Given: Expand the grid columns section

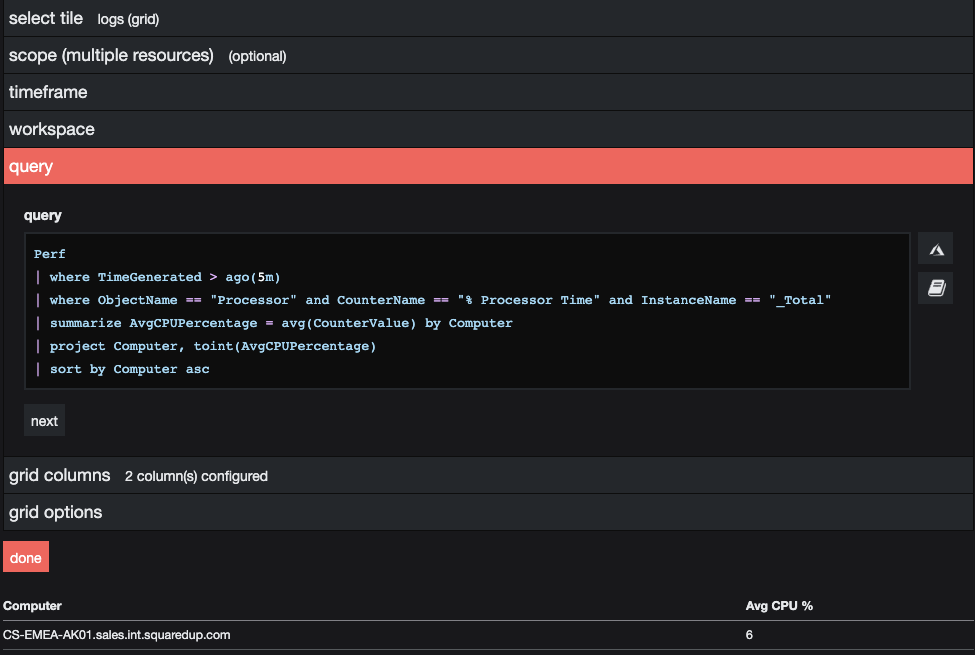Looking at the screenshot, I should pos(59,475).
